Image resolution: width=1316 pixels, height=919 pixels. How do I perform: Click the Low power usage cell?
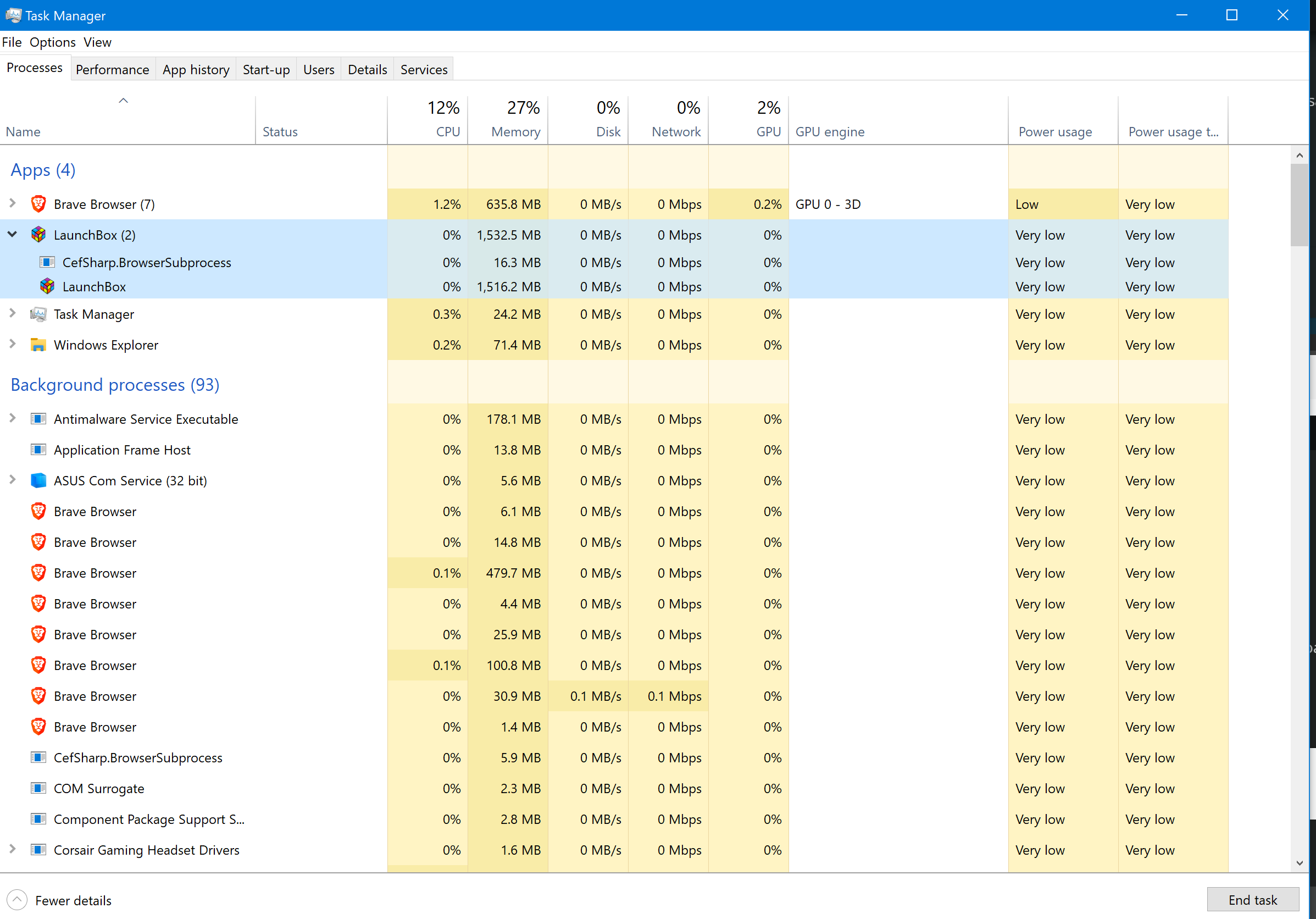(x=1063, y=204)
